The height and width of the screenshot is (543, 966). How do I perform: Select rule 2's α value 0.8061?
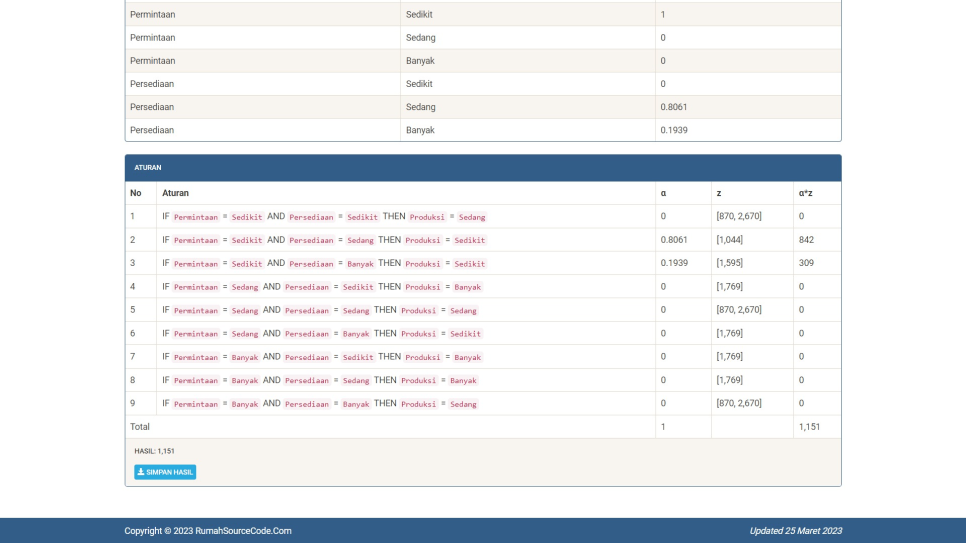[674, 240]
